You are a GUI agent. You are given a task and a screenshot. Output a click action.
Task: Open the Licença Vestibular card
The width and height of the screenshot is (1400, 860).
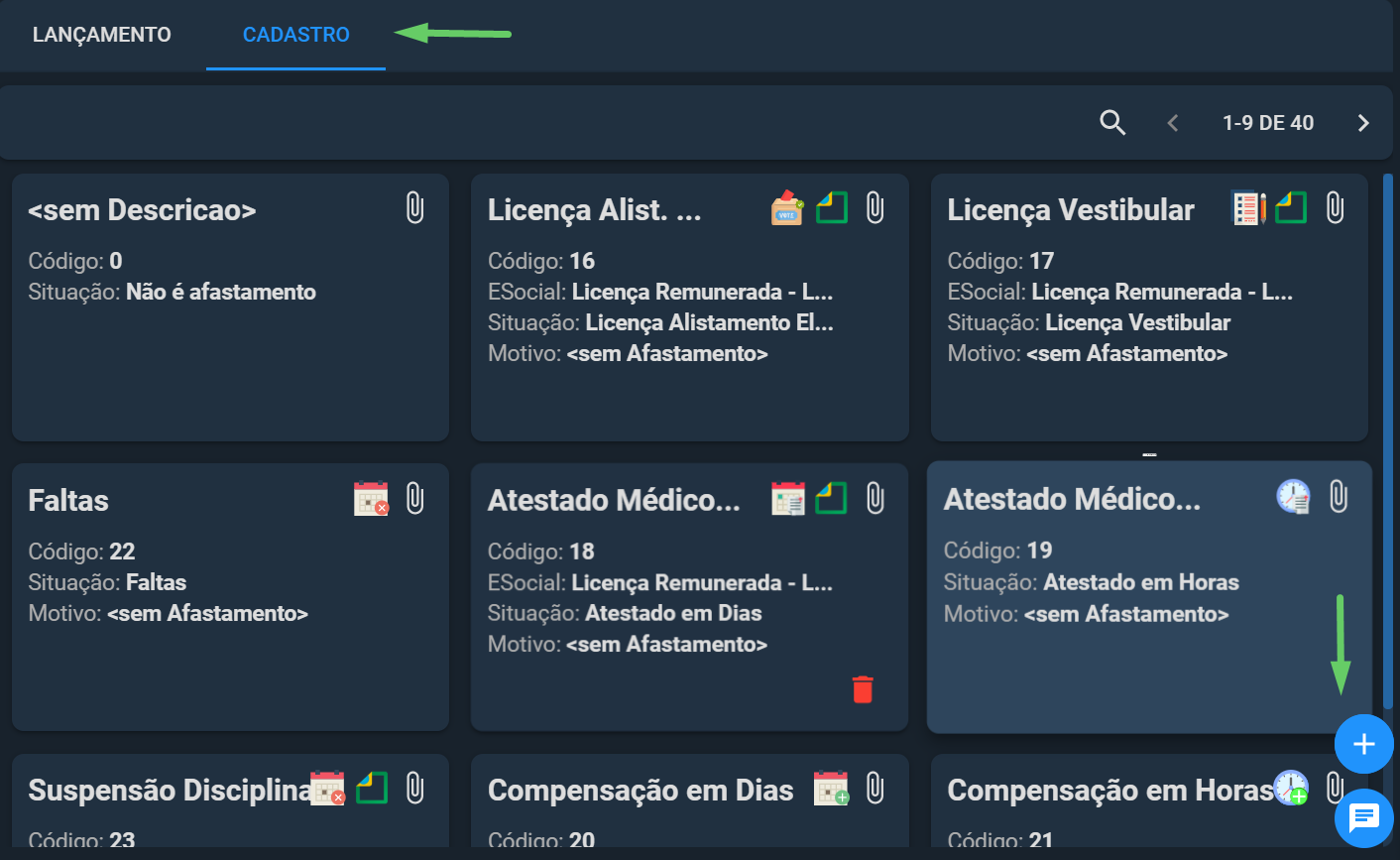tap(1149, 307)
